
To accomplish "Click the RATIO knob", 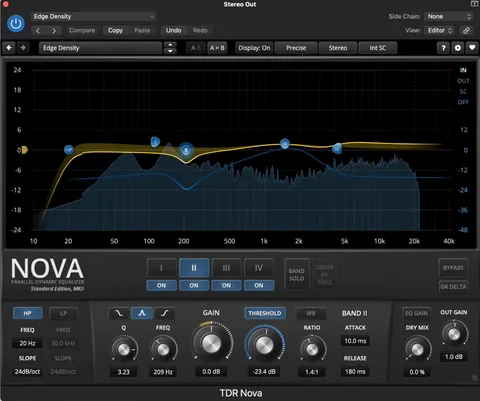I will (312, 349).
